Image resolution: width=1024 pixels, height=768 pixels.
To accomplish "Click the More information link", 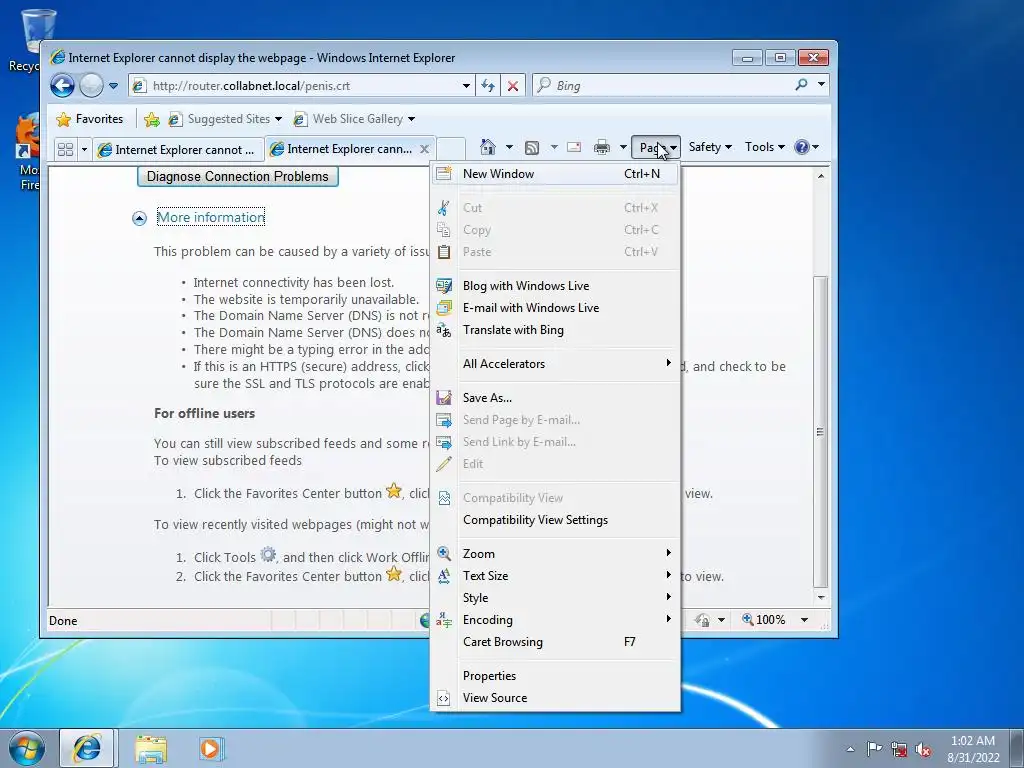I will [211, 217].
